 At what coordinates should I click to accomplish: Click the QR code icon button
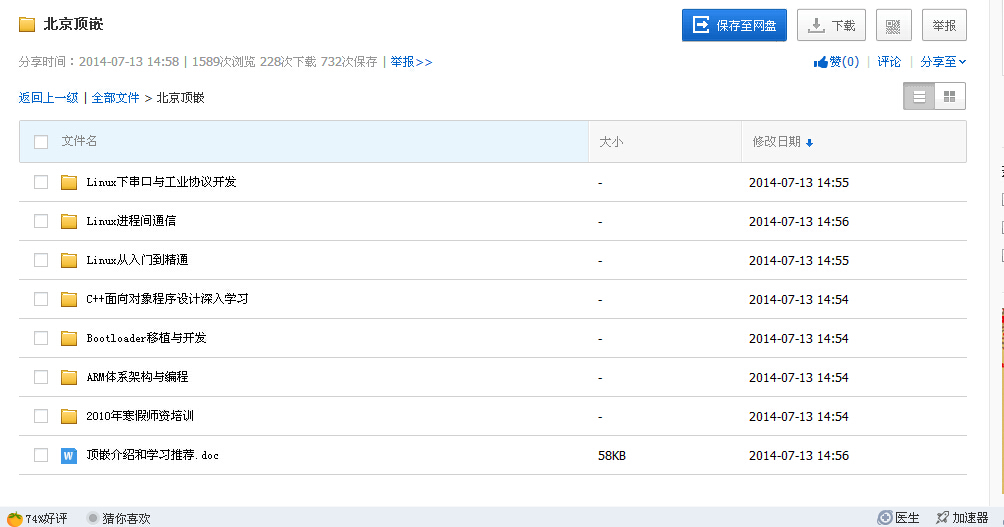pyautogui.click(x=893, y=26)
